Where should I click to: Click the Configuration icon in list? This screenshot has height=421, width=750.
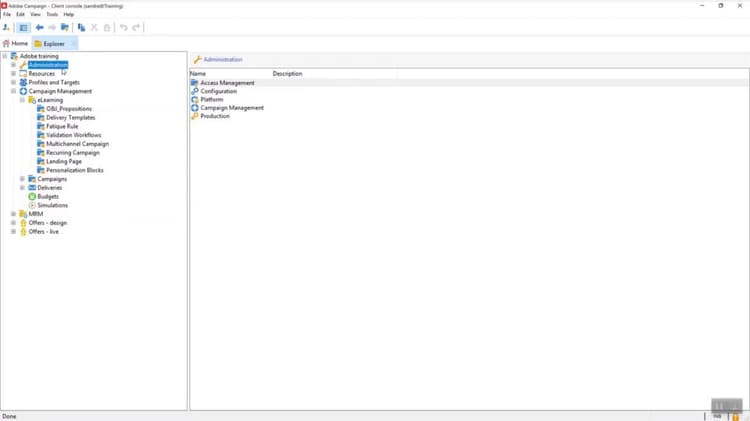point(195,91)
